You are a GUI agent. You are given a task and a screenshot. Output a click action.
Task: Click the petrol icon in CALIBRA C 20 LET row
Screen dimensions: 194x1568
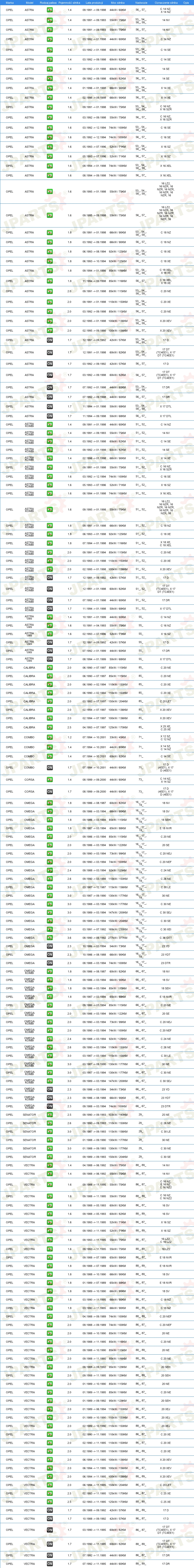(x=50, y=701)
